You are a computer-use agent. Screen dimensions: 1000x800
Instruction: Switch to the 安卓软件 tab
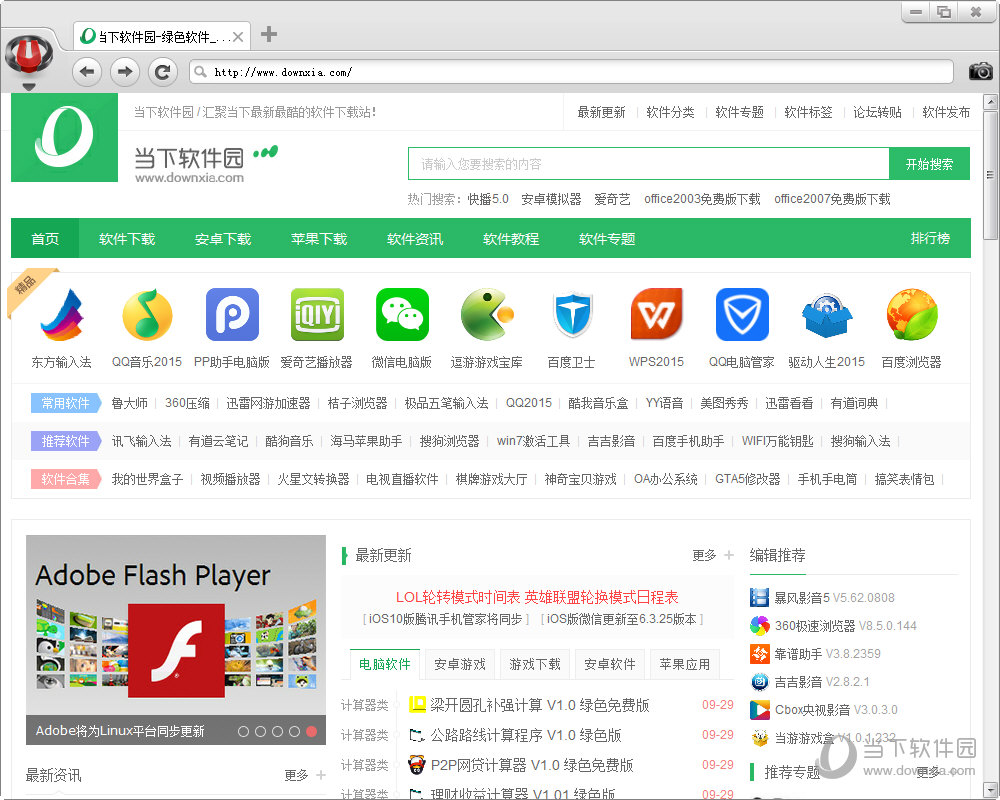(610, 664)
